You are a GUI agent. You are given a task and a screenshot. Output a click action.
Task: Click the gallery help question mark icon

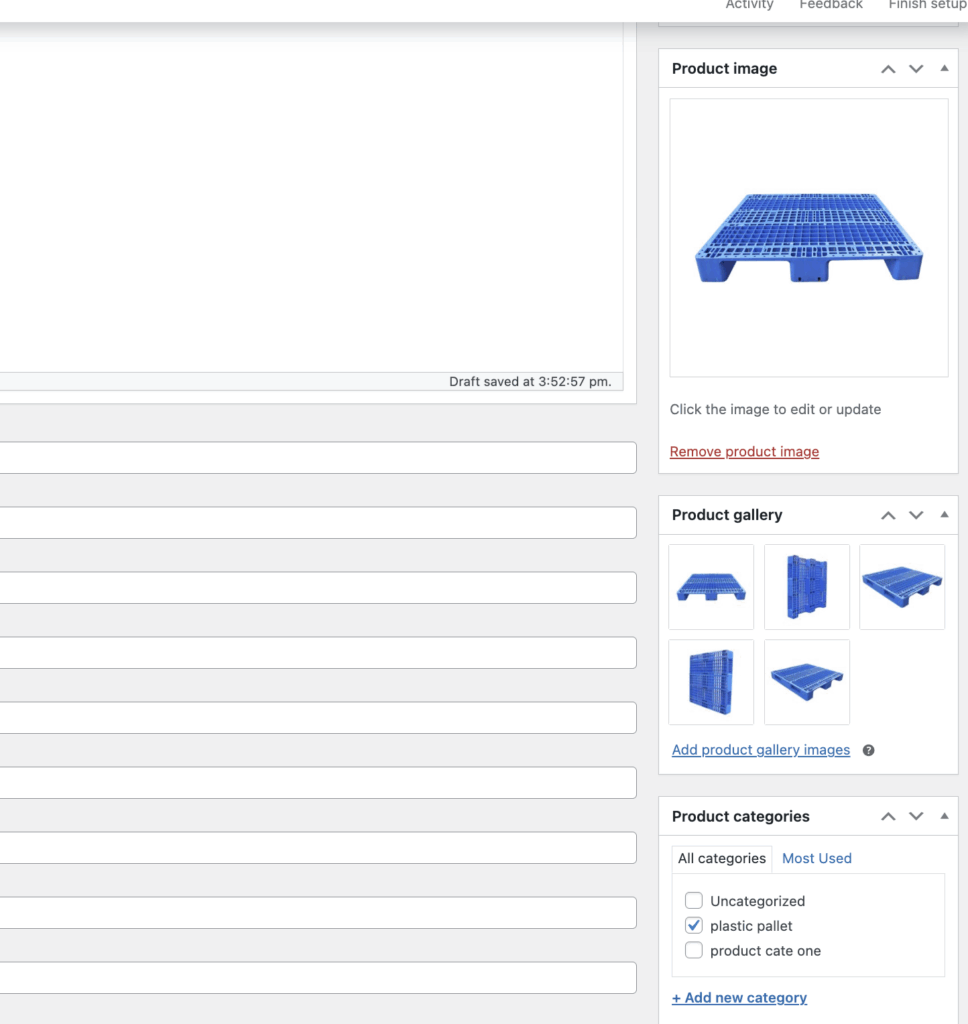point(868,750)
